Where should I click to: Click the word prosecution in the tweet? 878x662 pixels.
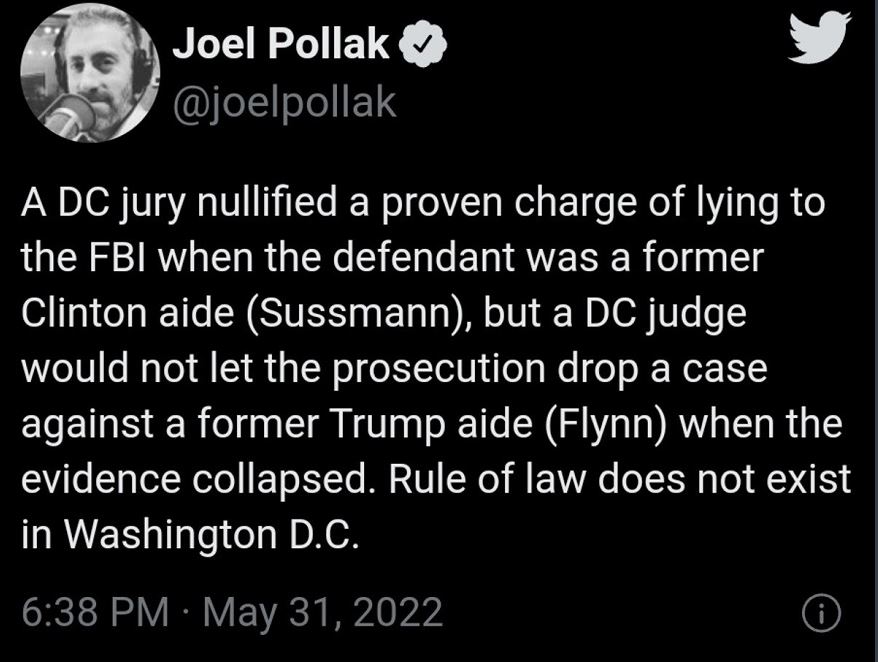439,370
